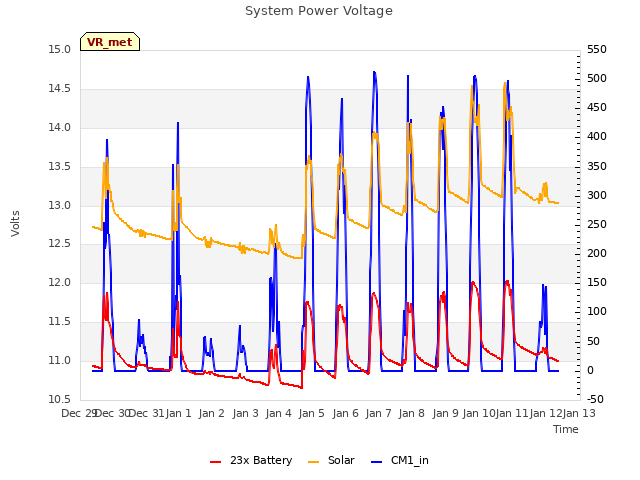Click the Jan 6 date label
640x480 pixels.
(345, 413)
